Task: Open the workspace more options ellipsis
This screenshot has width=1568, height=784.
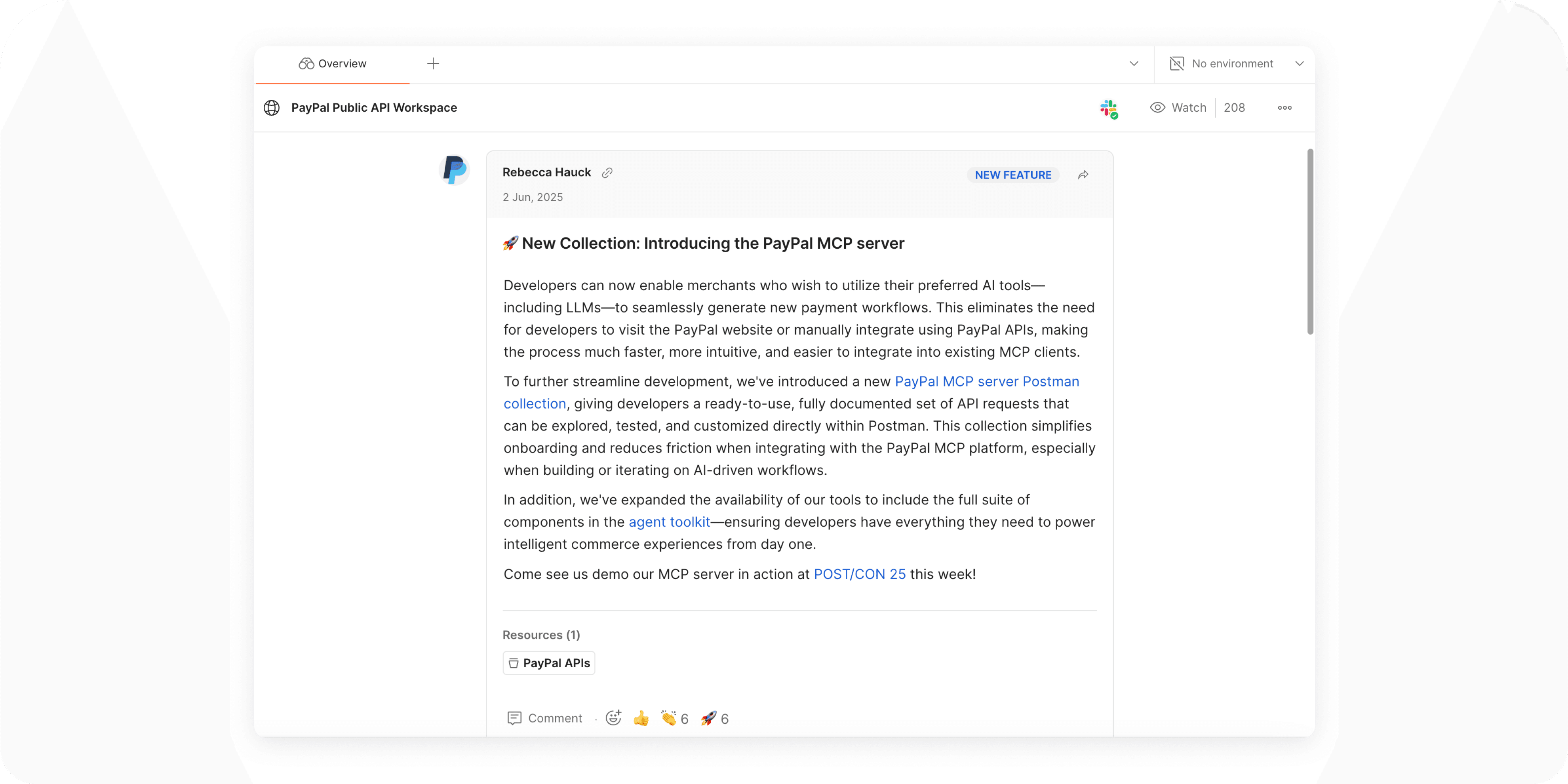Action: pyautogui.click(x=1284, y=108)
